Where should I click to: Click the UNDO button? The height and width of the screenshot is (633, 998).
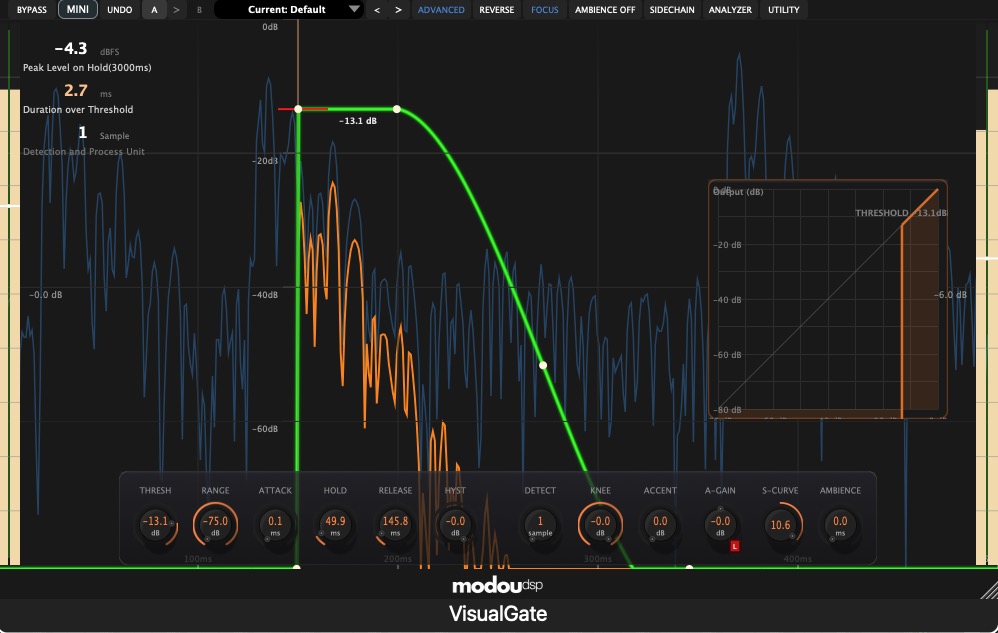120,10
